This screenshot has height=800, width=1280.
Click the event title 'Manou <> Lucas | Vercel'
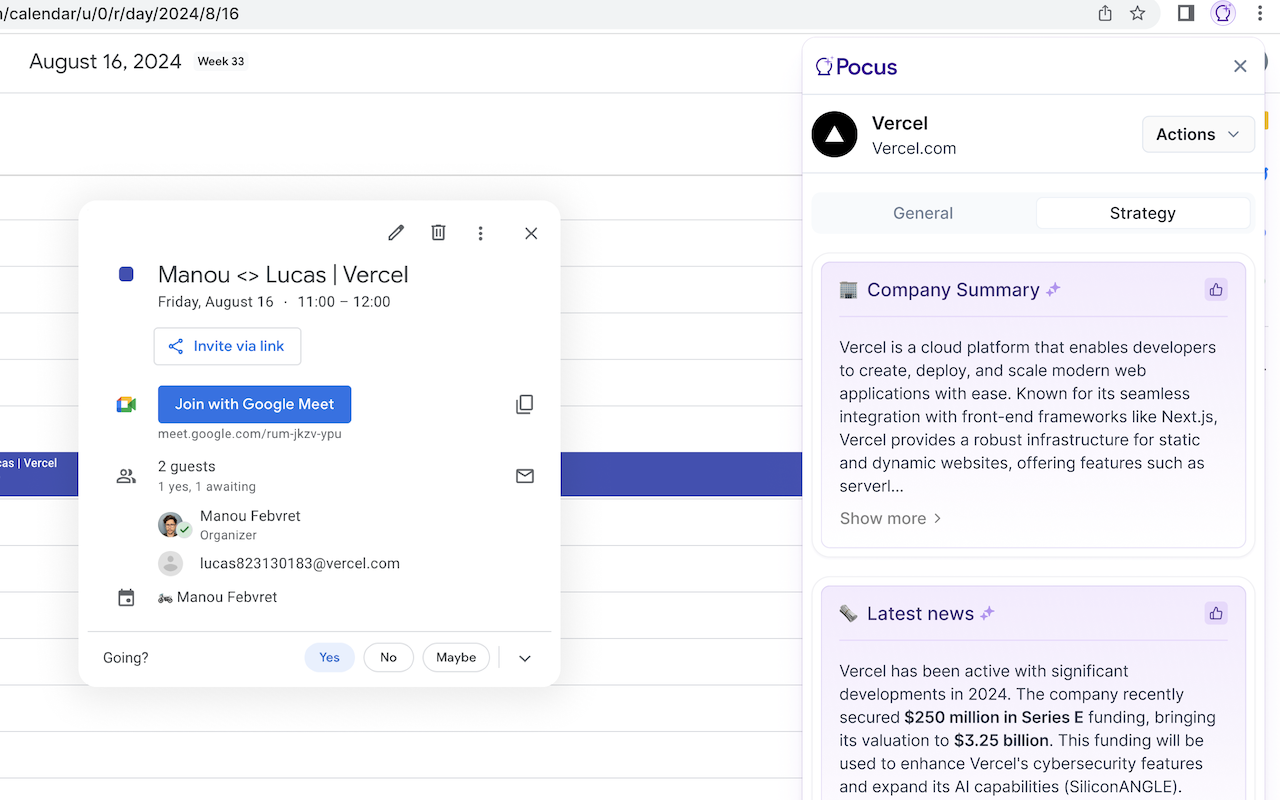(283, 275)
